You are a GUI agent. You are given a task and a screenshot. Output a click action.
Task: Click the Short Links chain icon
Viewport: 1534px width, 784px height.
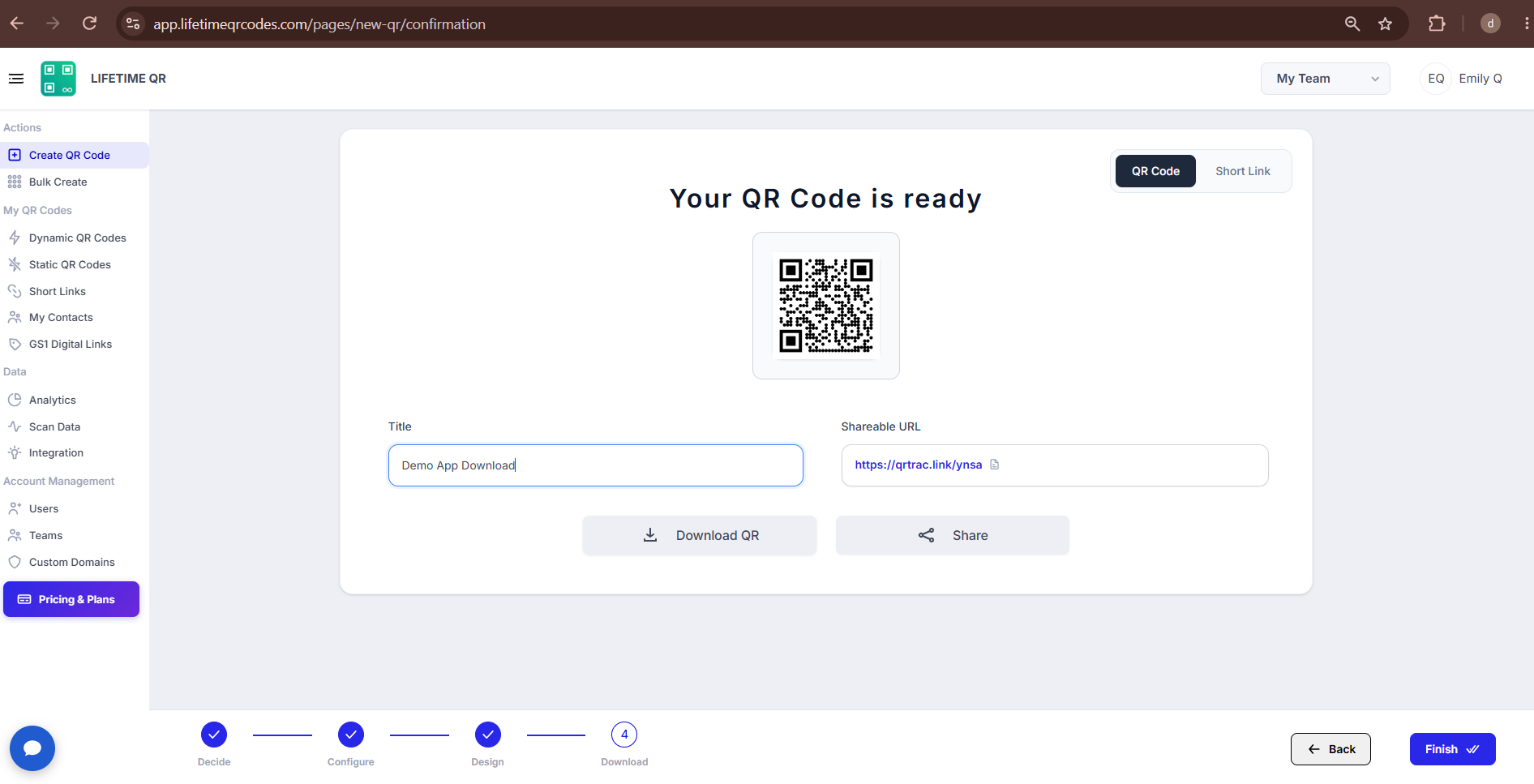(15, 291)
